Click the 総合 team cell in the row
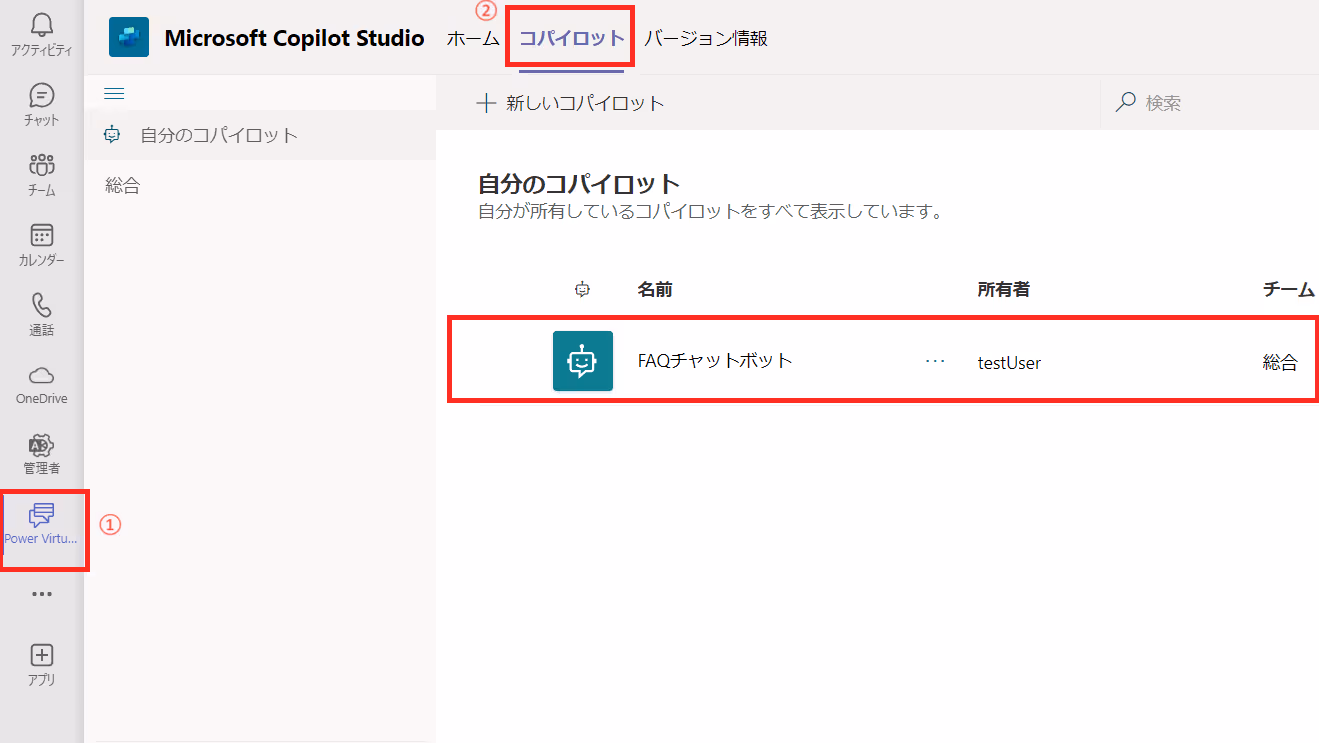This screenshot has width=1319, height=743. [x=1280, y=363]
